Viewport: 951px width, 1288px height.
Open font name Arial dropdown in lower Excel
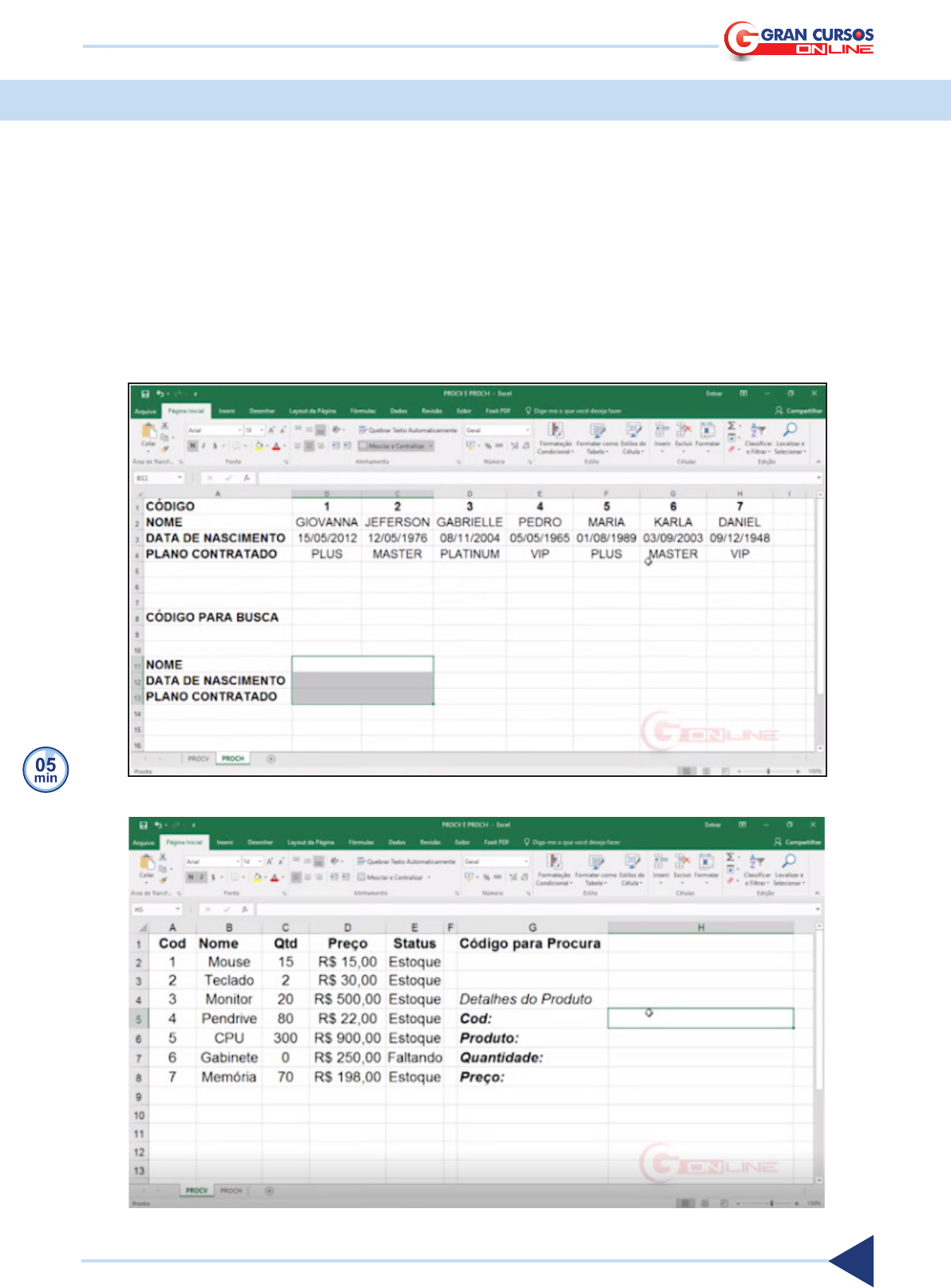pyautogui.click(x=237, y=862)
